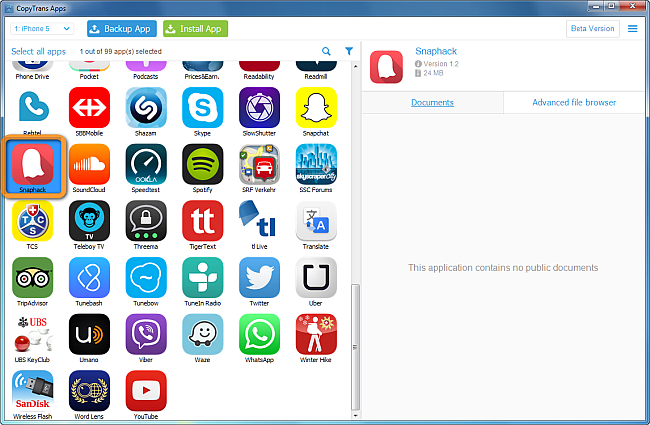Click the app list scrollbar thumb
Screen dimensions: 650x425
[355, 346]
